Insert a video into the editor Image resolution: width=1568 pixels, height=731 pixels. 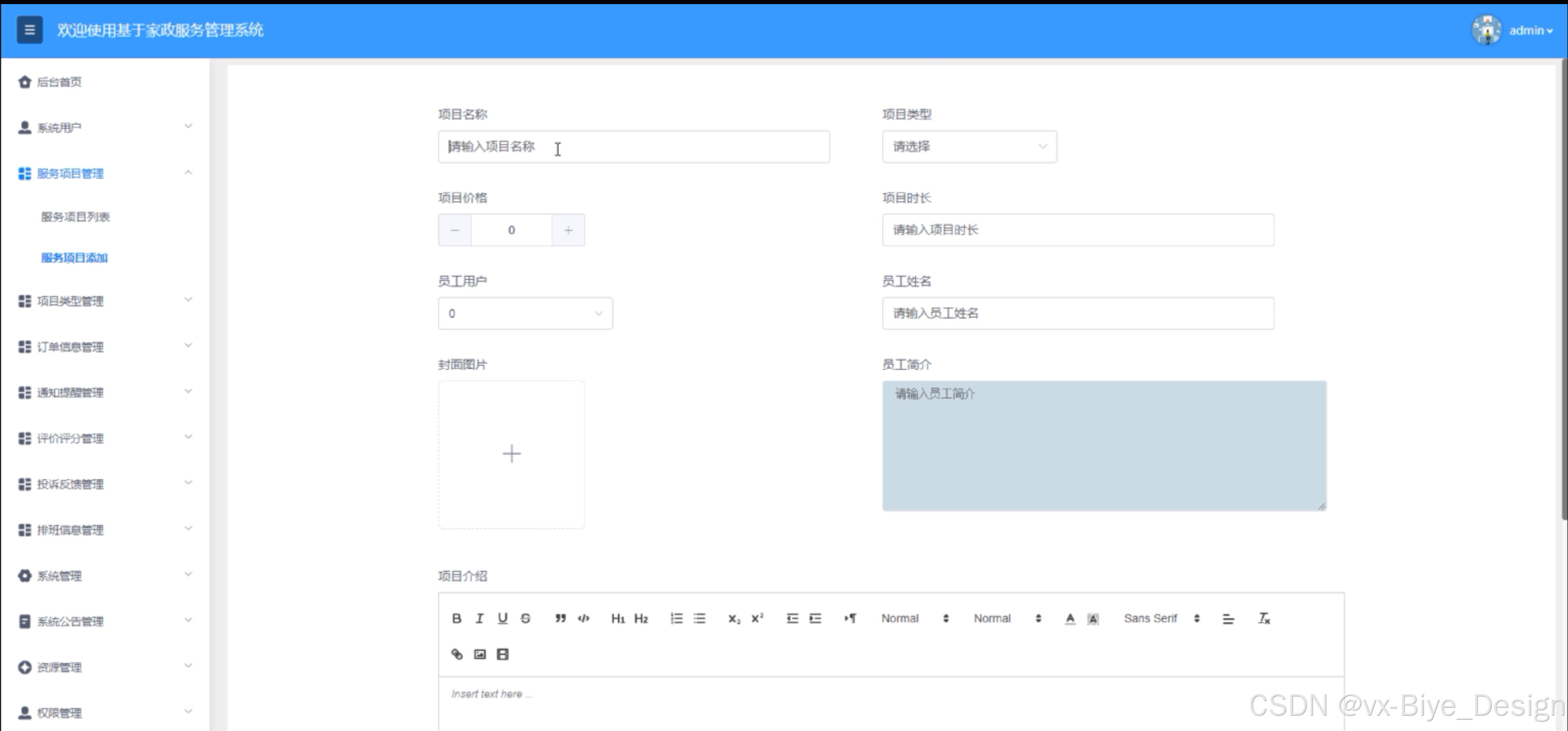pos(503,654)
